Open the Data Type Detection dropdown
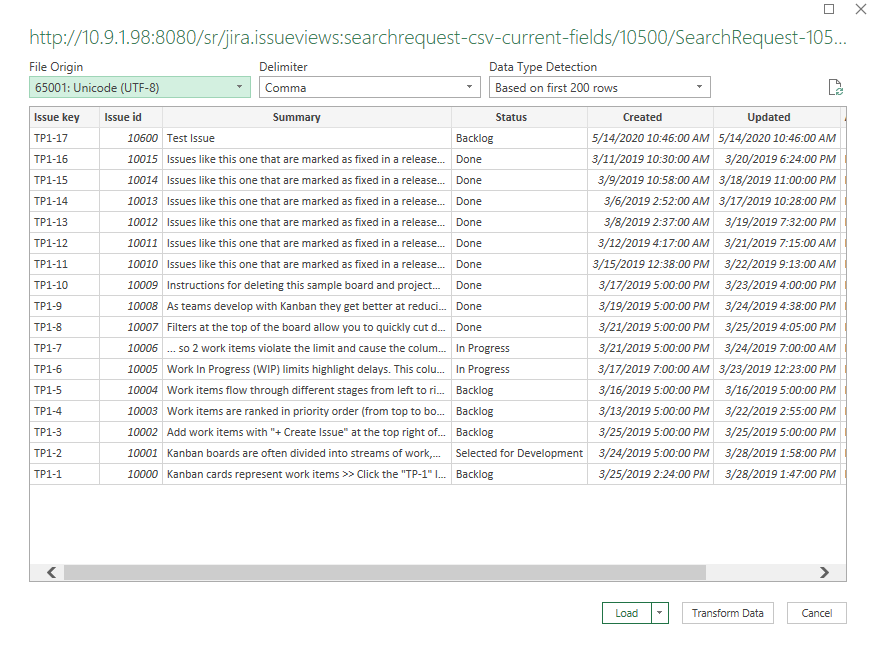The image size is (872, 649). [600, 88]
